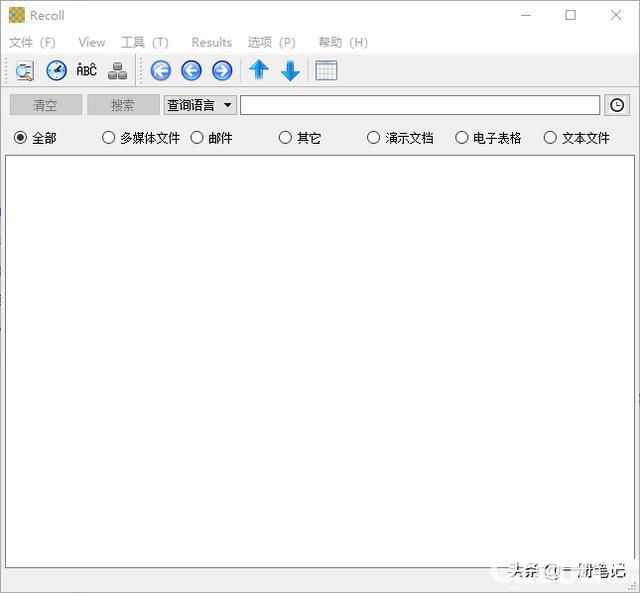The height and width of the screenshot is (593, 640).
Task: Select the 全部 radio button
Action: click(35, 138)
